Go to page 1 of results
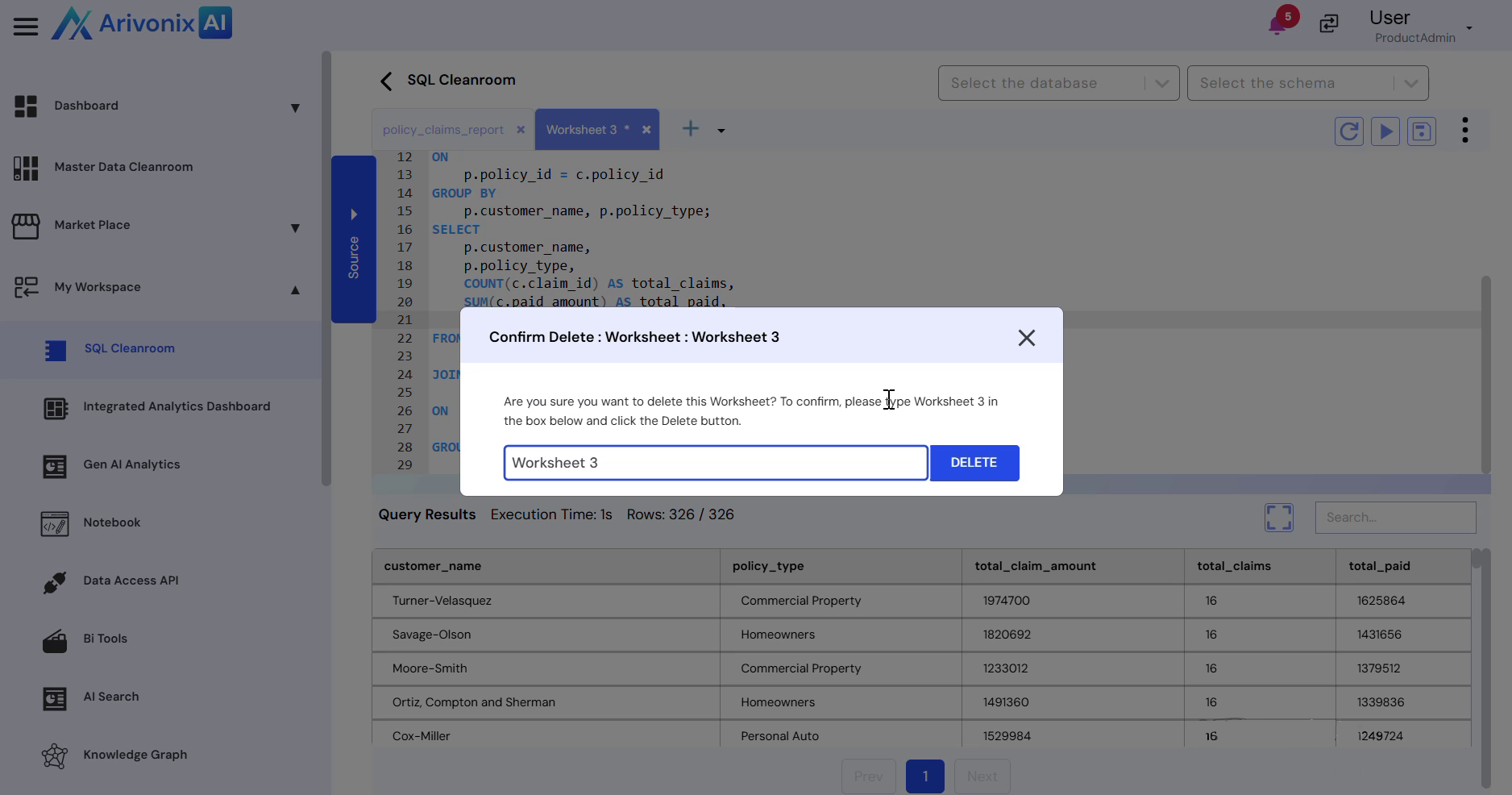This screenshot has width=1512, height=795. pyautogui.click(x=924, y=776)
